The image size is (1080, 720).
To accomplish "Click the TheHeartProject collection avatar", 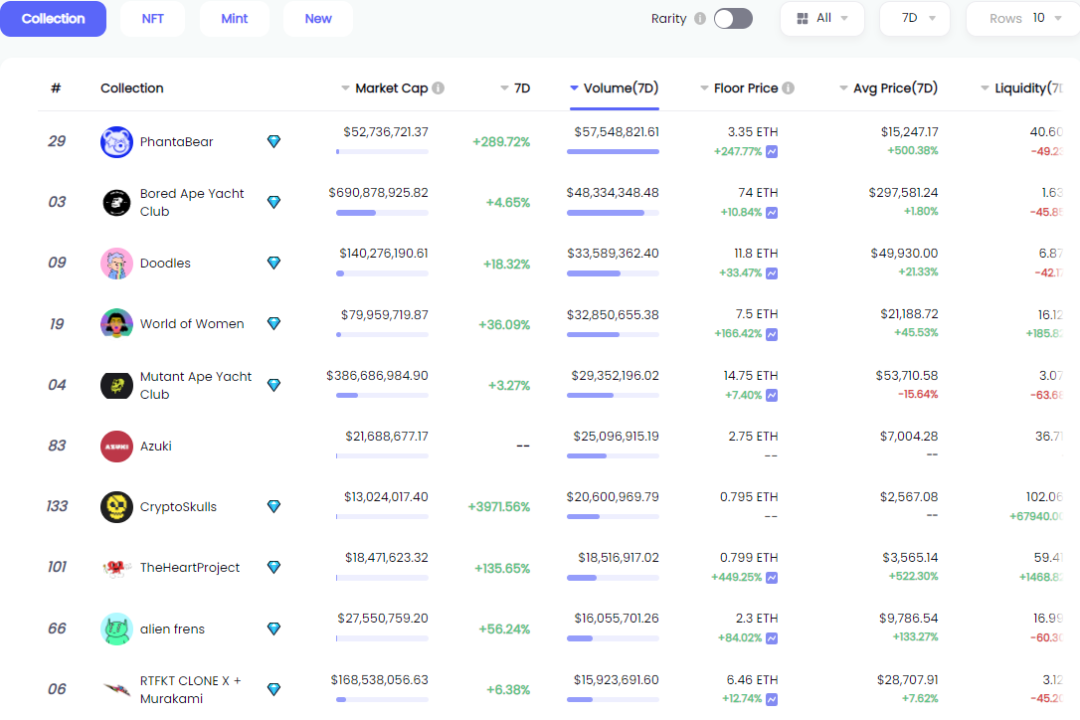I will point(116,567).
